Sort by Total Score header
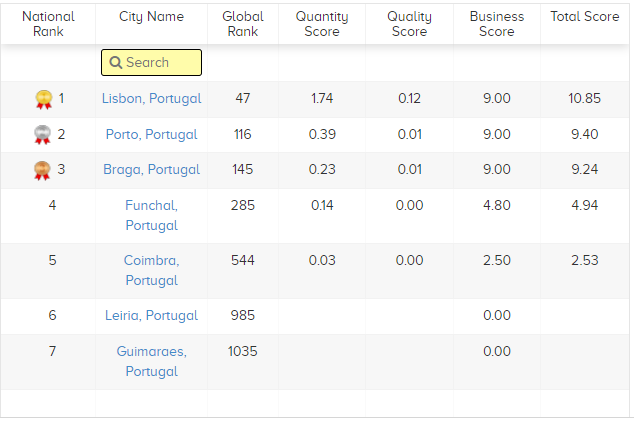The image size is (634, 421). (585, 17)
